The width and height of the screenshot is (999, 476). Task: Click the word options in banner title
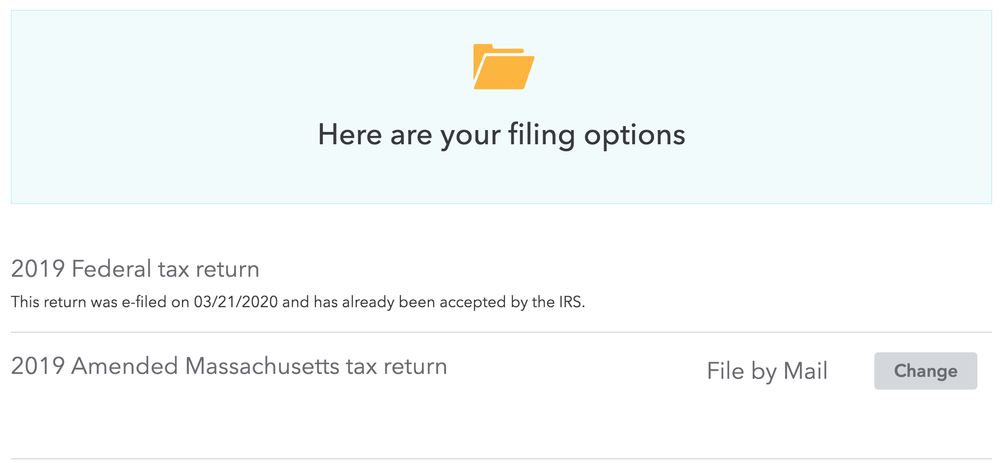pyautogui.click(x=634, y=134)
